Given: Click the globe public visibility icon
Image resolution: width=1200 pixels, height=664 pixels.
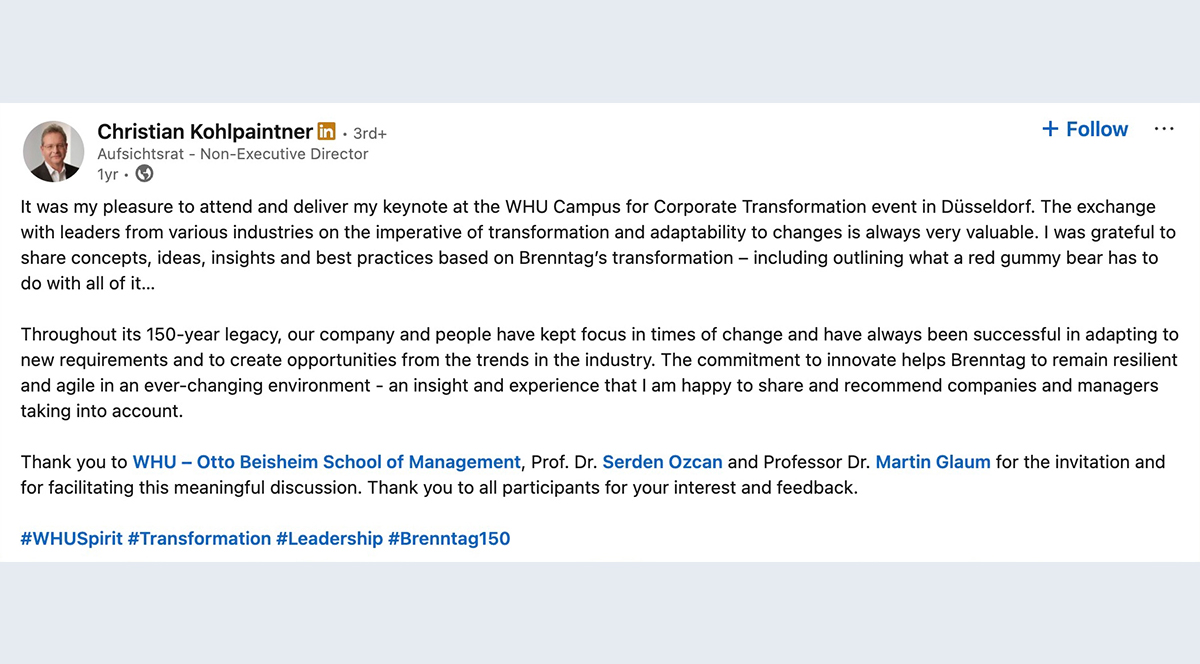Looking at the screenshot, I should tap(144, 174).
